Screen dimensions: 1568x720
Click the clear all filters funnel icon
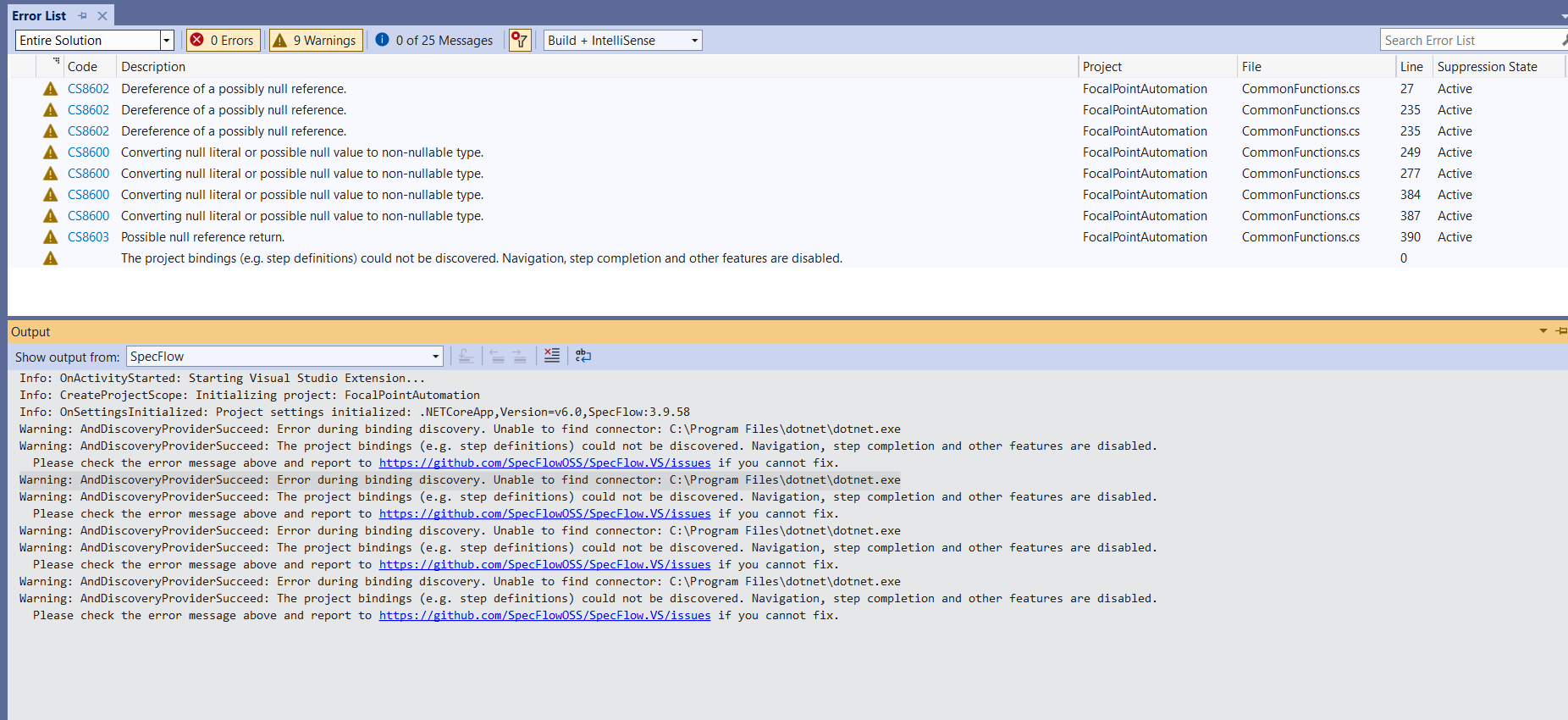click(x=520, y=40)
